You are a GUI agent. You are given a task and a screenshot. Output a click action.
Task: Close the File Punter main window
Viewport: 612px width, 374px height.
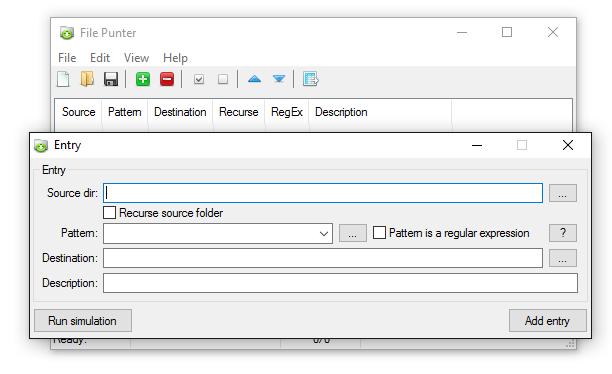(553, 32)
